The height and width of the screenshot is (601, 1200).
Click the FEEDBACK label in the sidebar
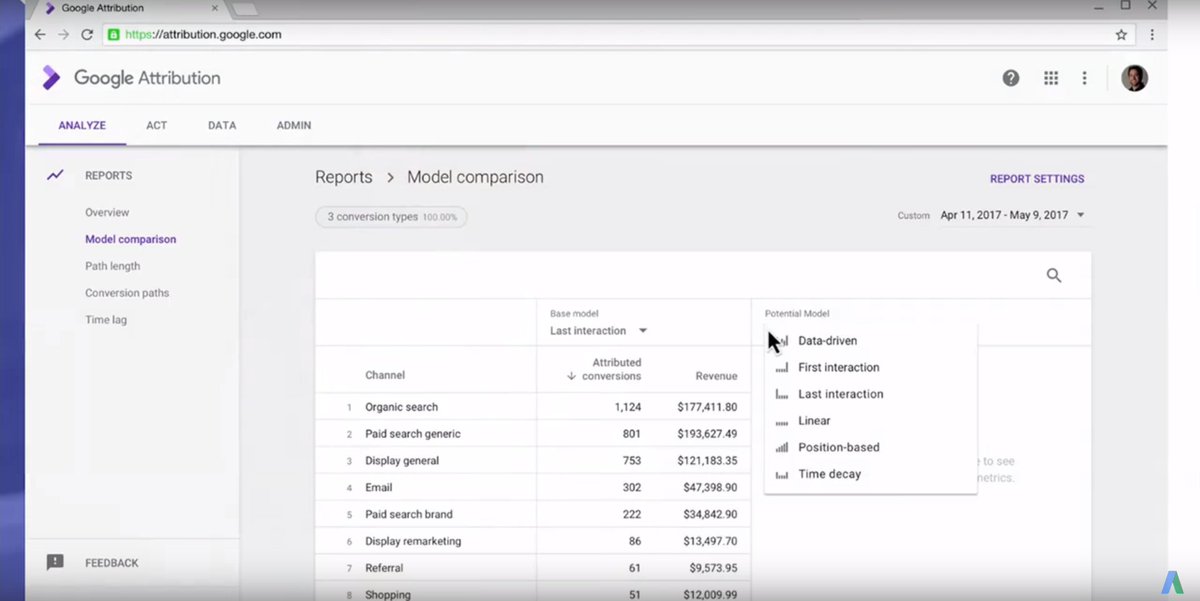coord(112,562)
